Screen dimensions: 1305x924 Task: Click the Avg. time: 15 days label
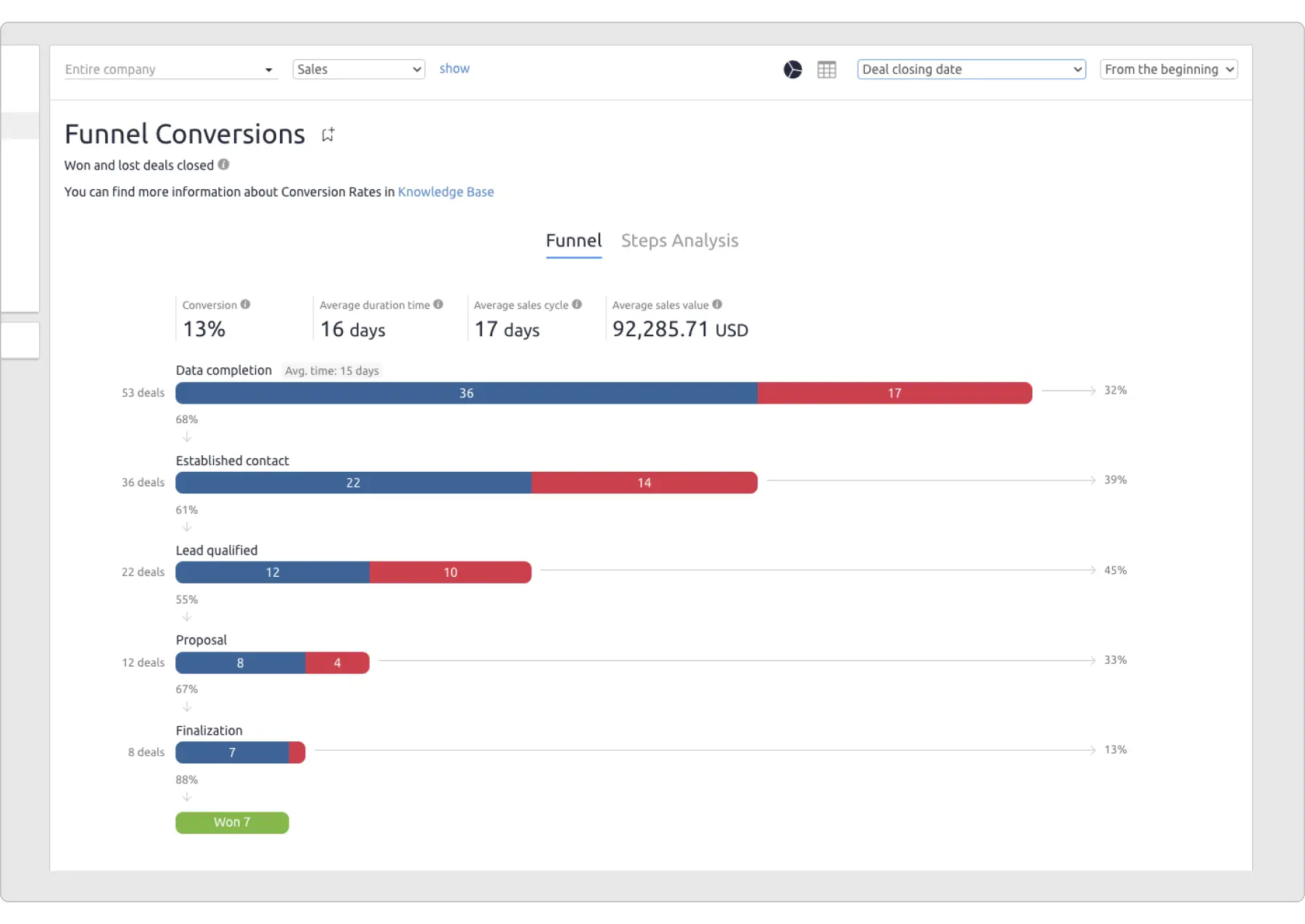pyautogui.click(x=332, y=370)
